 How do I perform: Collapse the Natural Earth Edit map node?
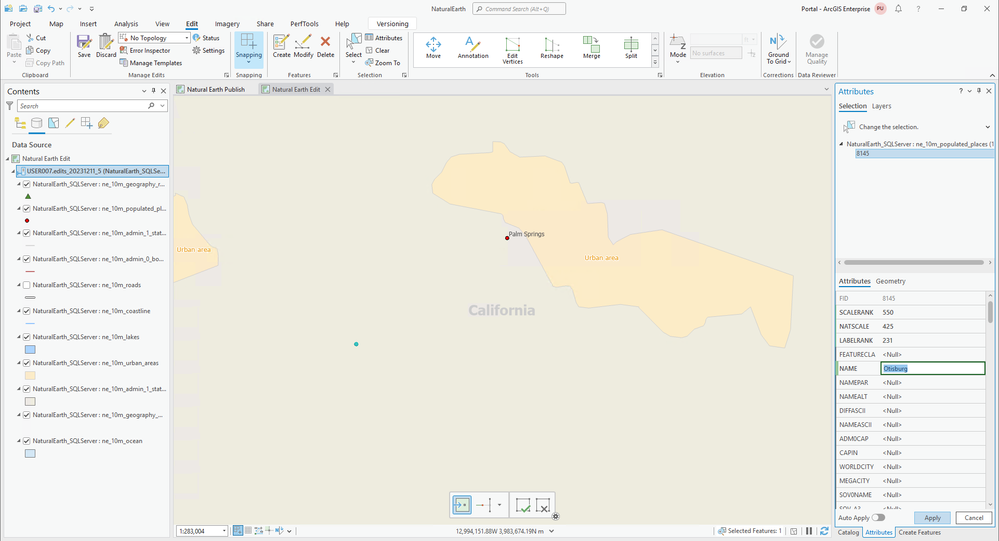pos(8,159)
